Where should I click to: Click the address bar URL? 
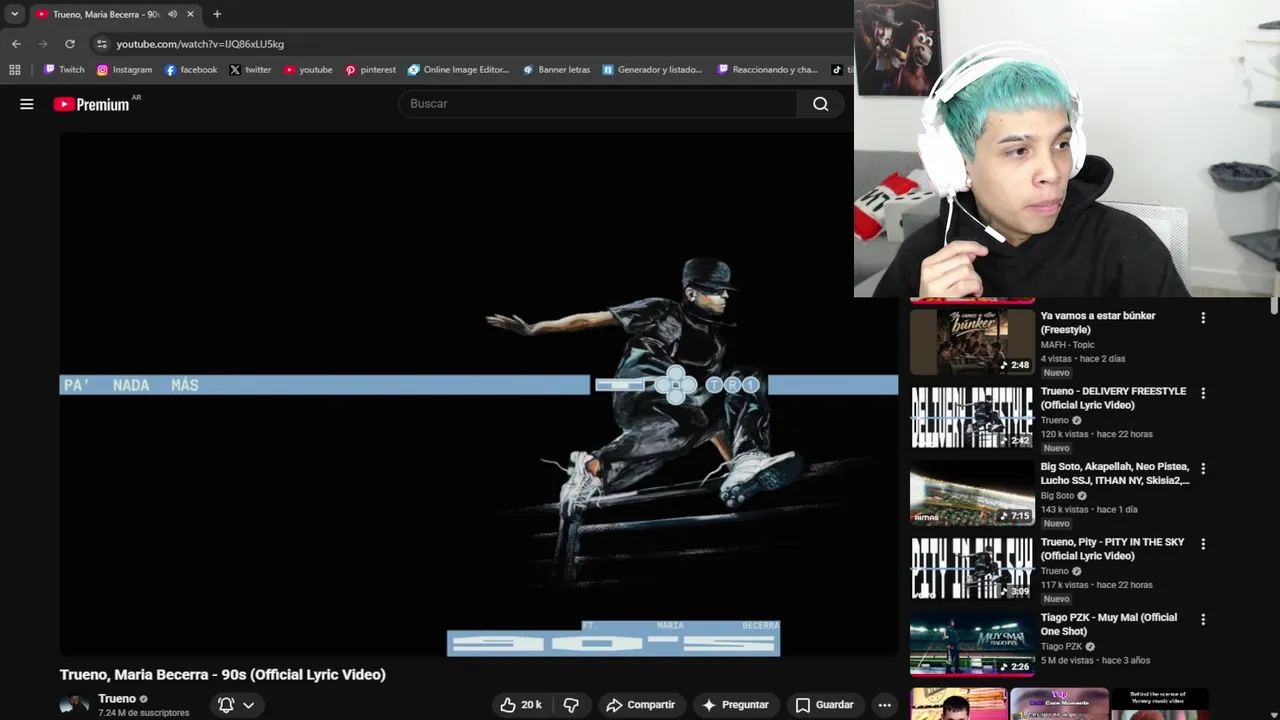[x=200, y=44]
